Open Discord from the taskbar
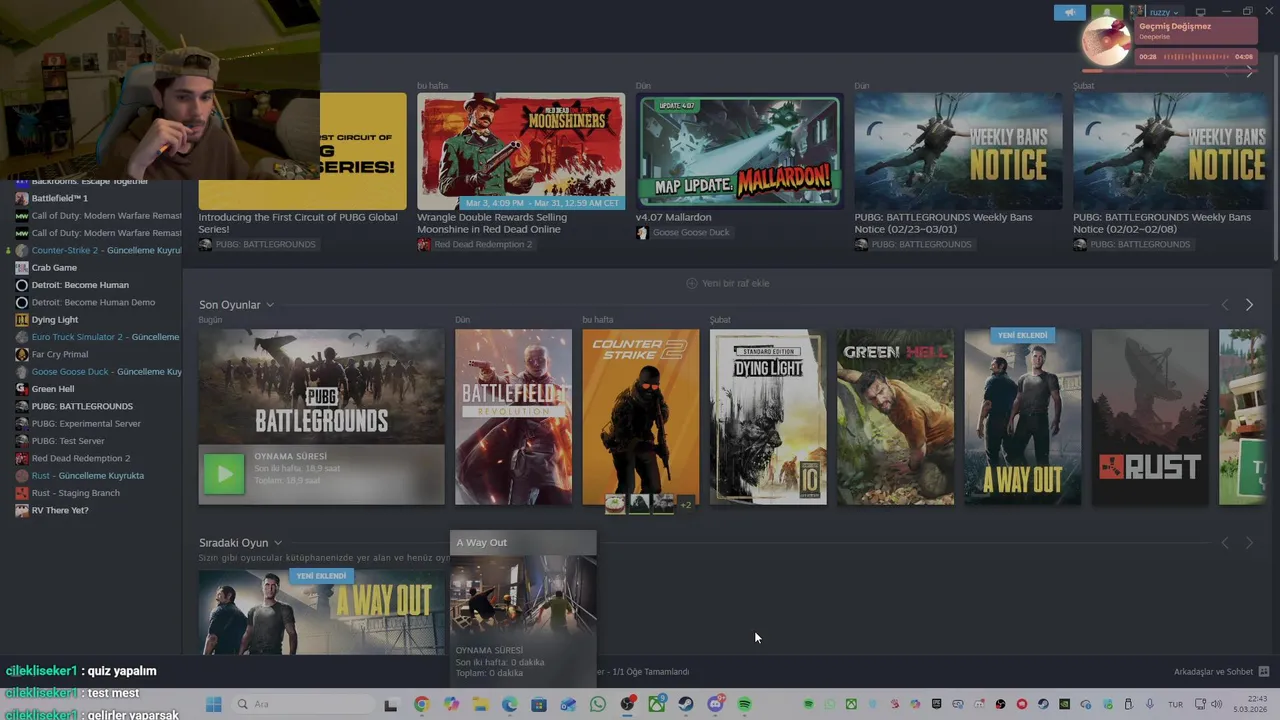This screenshot has width=1280, height=720. (x=716, y=704)
